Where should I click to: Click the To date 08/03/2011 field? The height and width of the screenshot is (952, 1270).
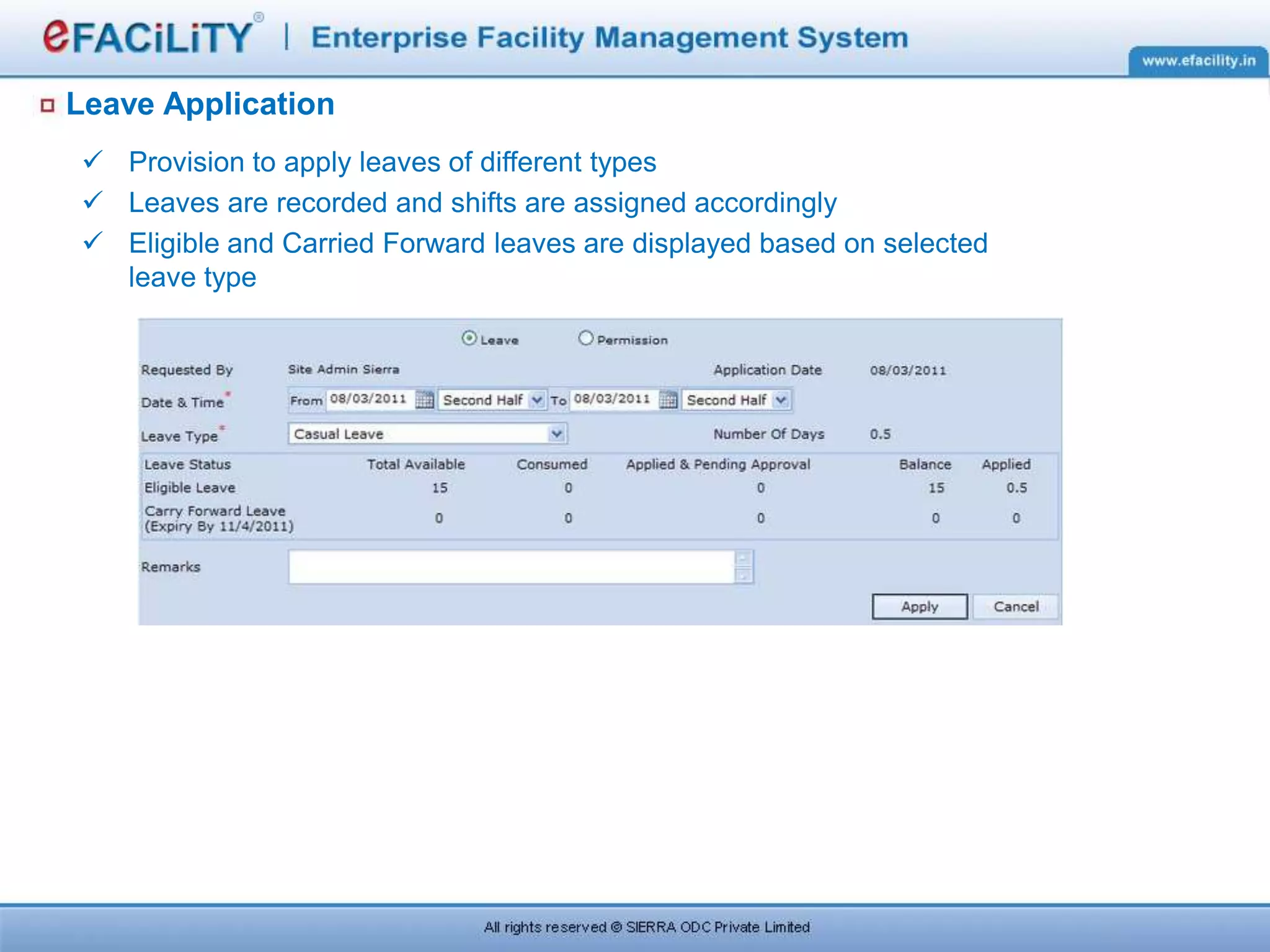(x=613, y=399)
